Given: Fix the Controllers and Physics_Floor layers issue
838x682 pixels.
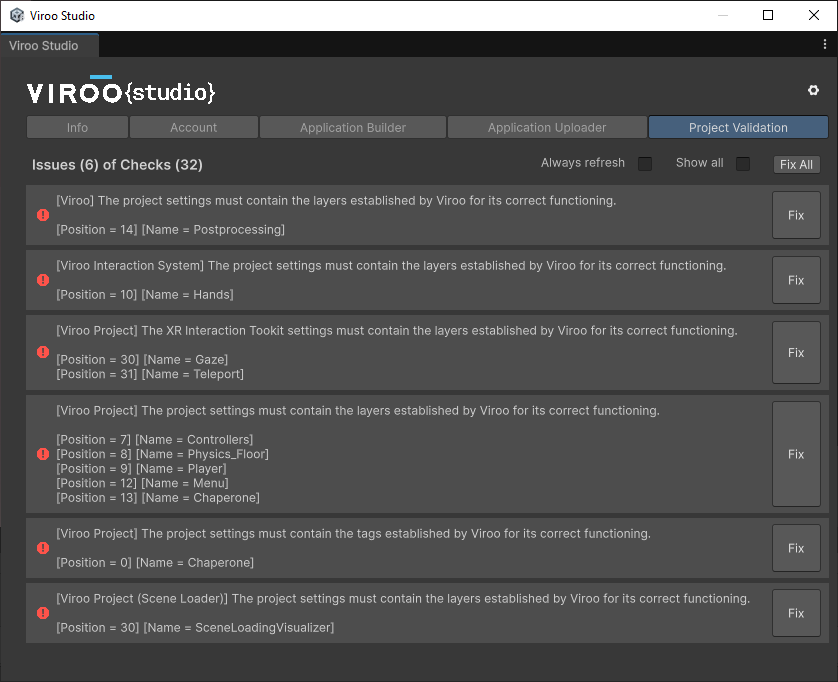Looking at the screenshot, I should coord(796,454).
